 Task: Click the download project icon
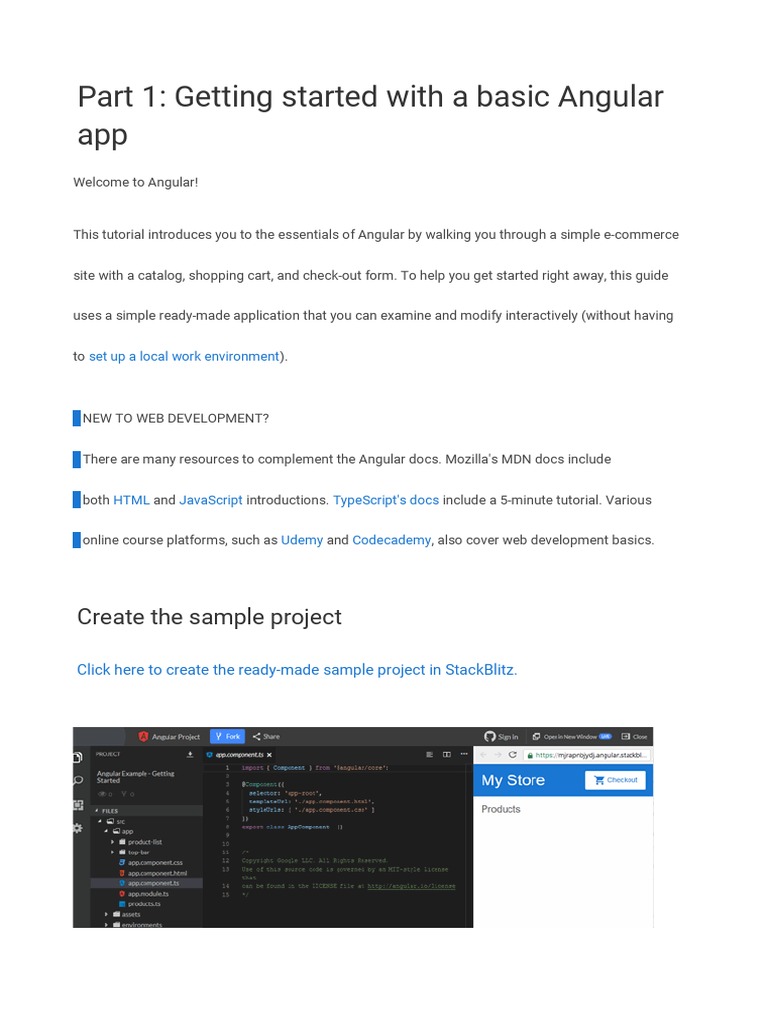point(190,754)
